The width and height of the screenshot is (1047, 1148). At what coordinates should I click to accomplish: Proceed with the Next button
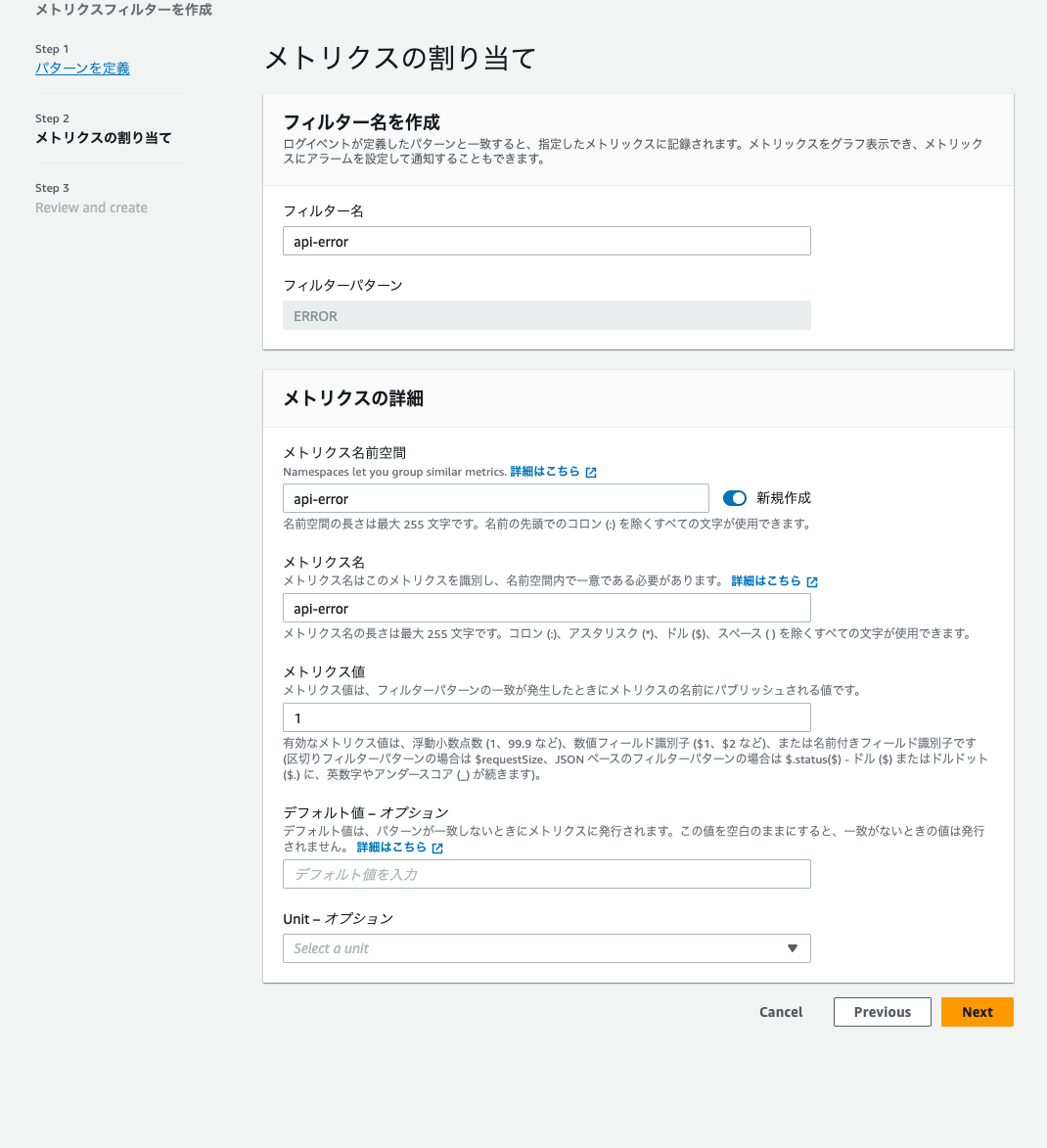(x=978, y=1012)
